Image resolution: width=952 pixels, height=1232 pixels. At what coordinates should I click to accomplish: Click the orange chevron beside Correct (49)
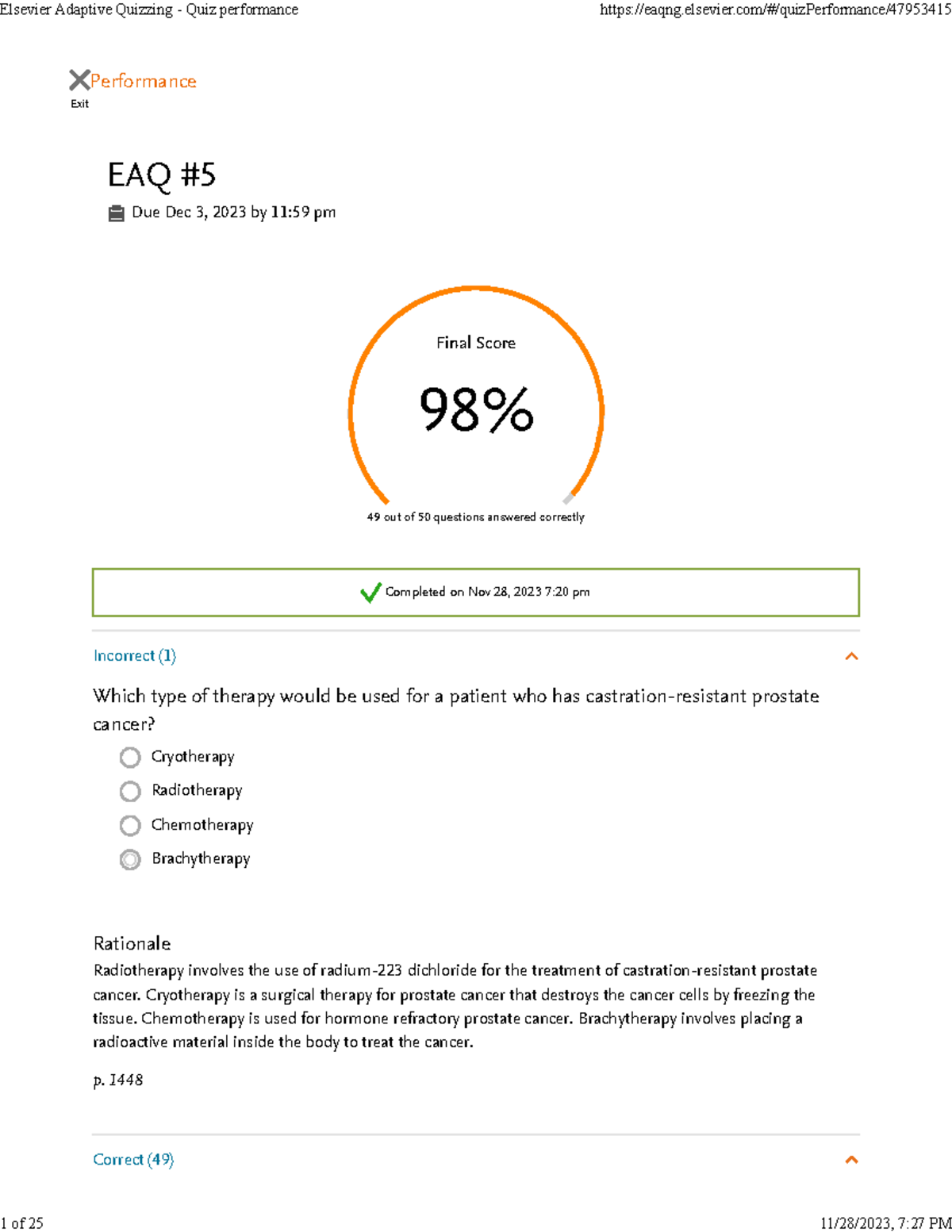click(x=850, y=1160)
